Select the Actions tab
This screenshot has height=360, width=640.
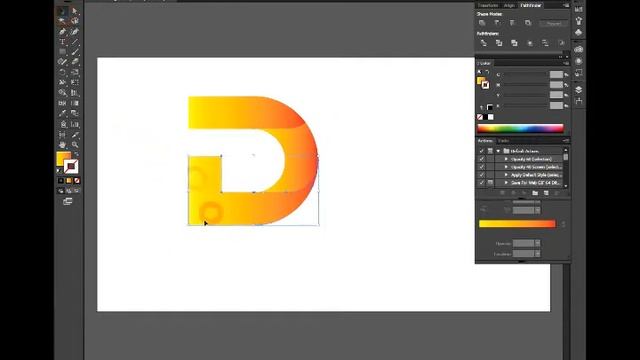[485, 141]
